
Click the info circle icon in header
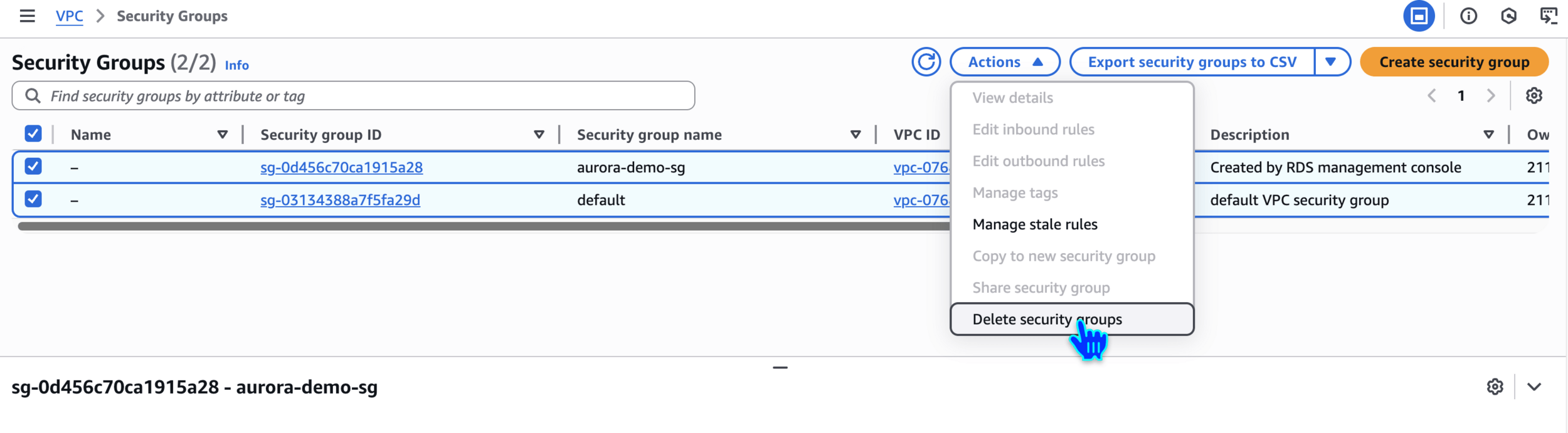tap(1468, 16)
